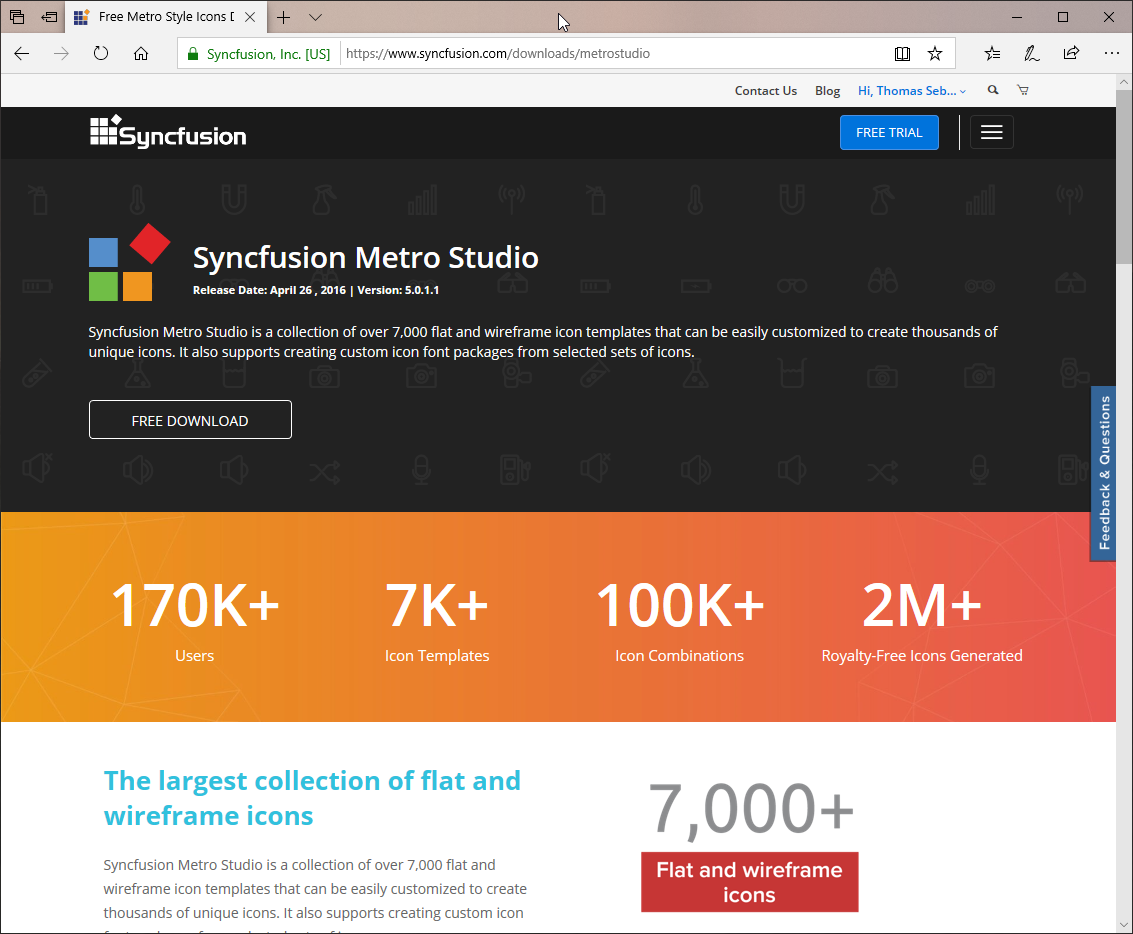The height and width of the screenshot is (934, 1133).
Task: Click the Add notes pen icon
Action: (x=1031, y=54)
